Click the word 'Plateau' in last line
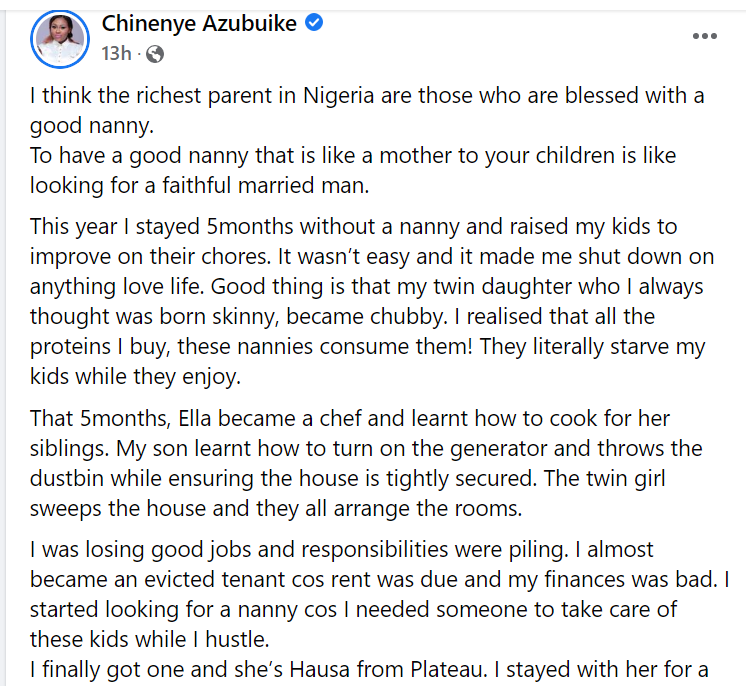This screenshot has height=686, width=746. click(x=446, y=670)
